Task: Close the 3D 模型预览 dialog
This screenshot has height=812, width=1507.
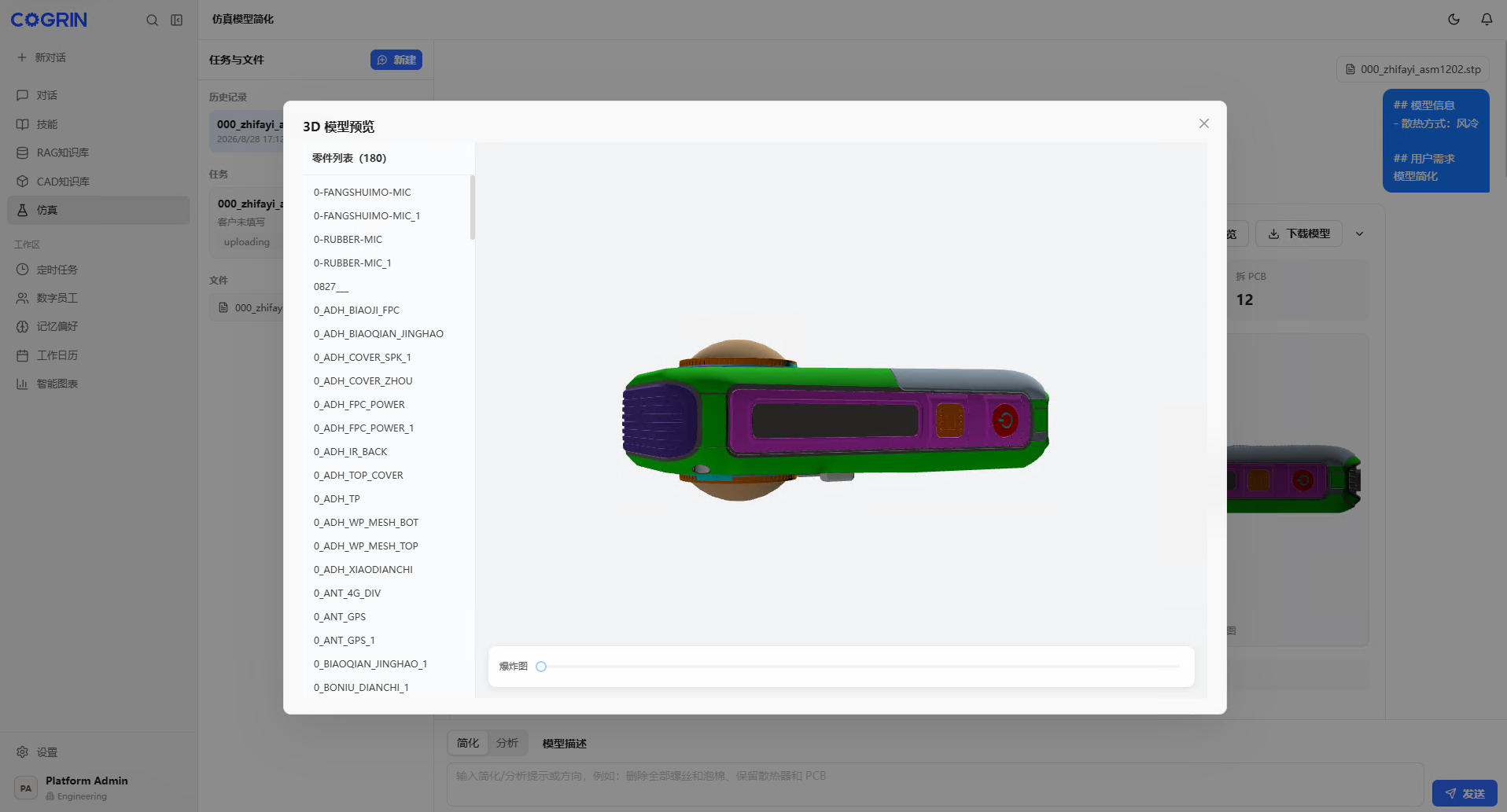Action: pos(1203,123)
